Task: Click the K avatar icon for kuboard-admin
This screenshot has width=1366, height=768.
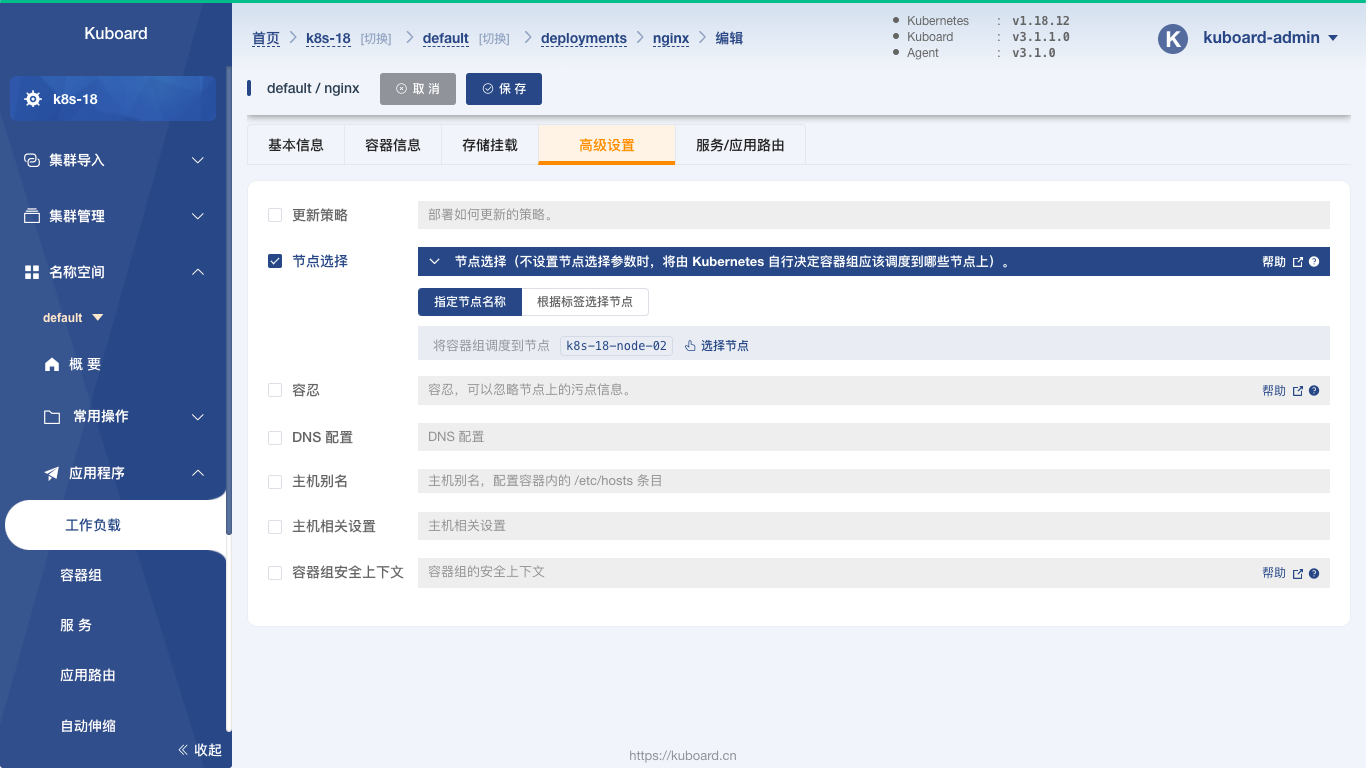Action: tap(1172, 39)
